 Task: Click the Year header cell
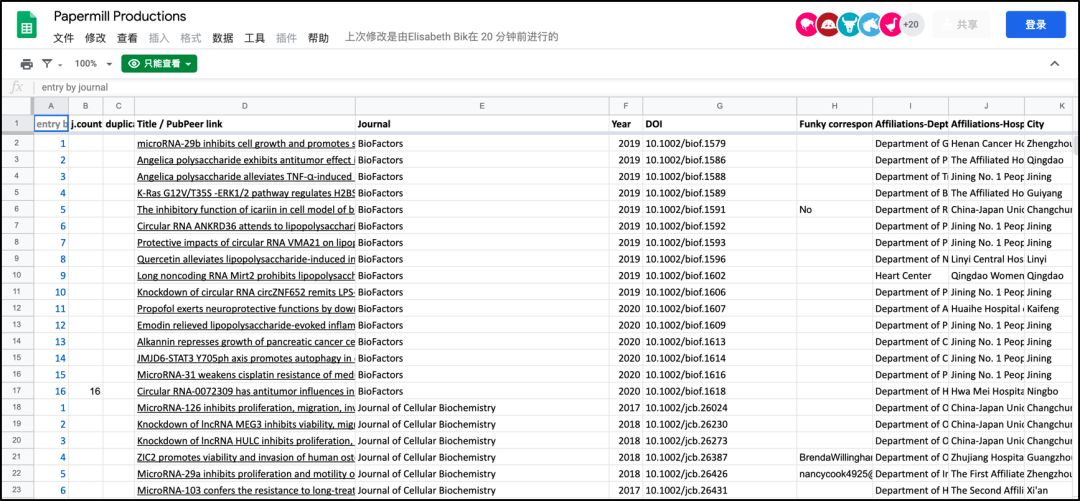pyautogui.click(x=626, y=125)
